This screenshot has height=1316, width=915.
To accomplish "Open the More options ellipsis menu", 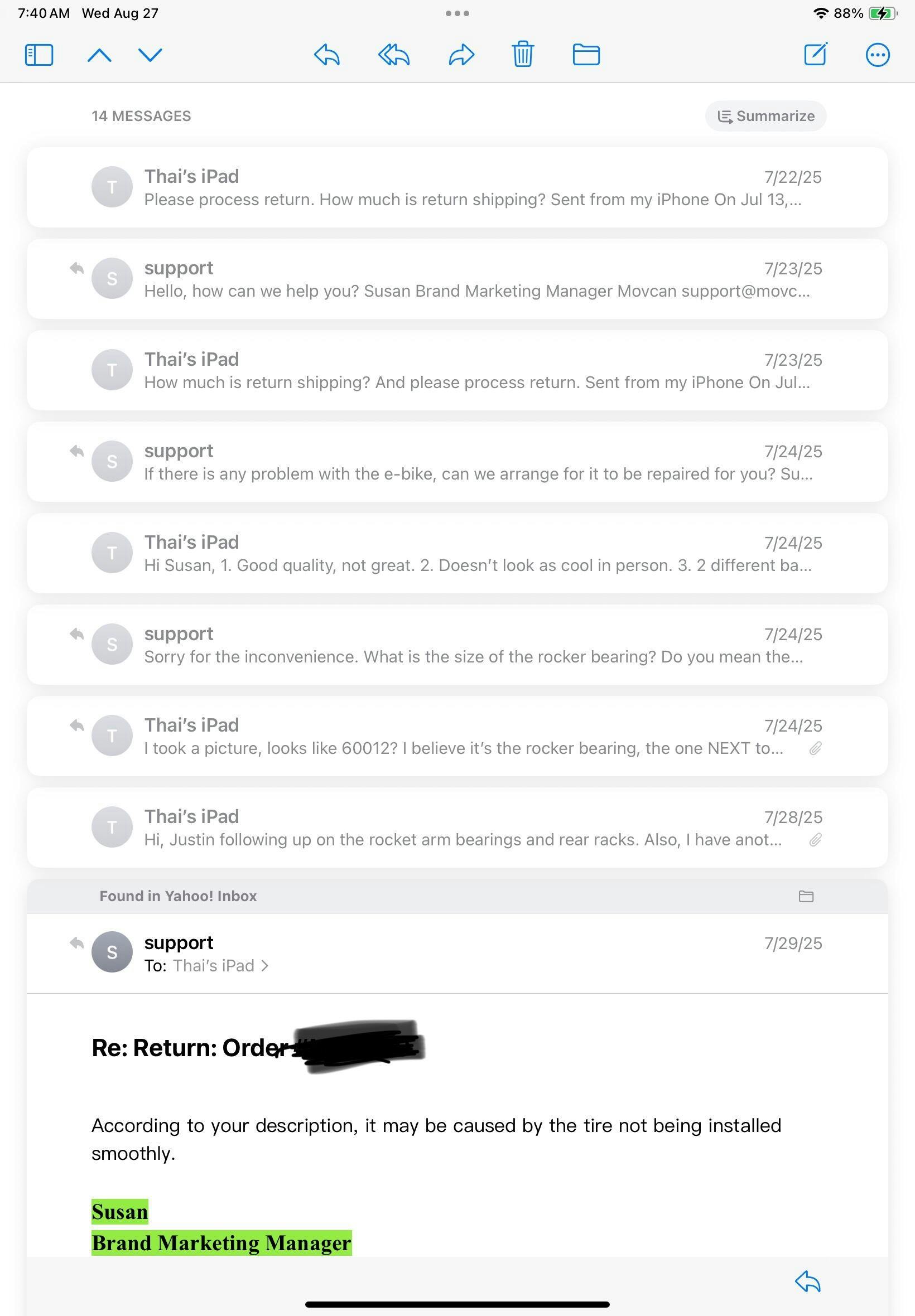I will point(877,55).
